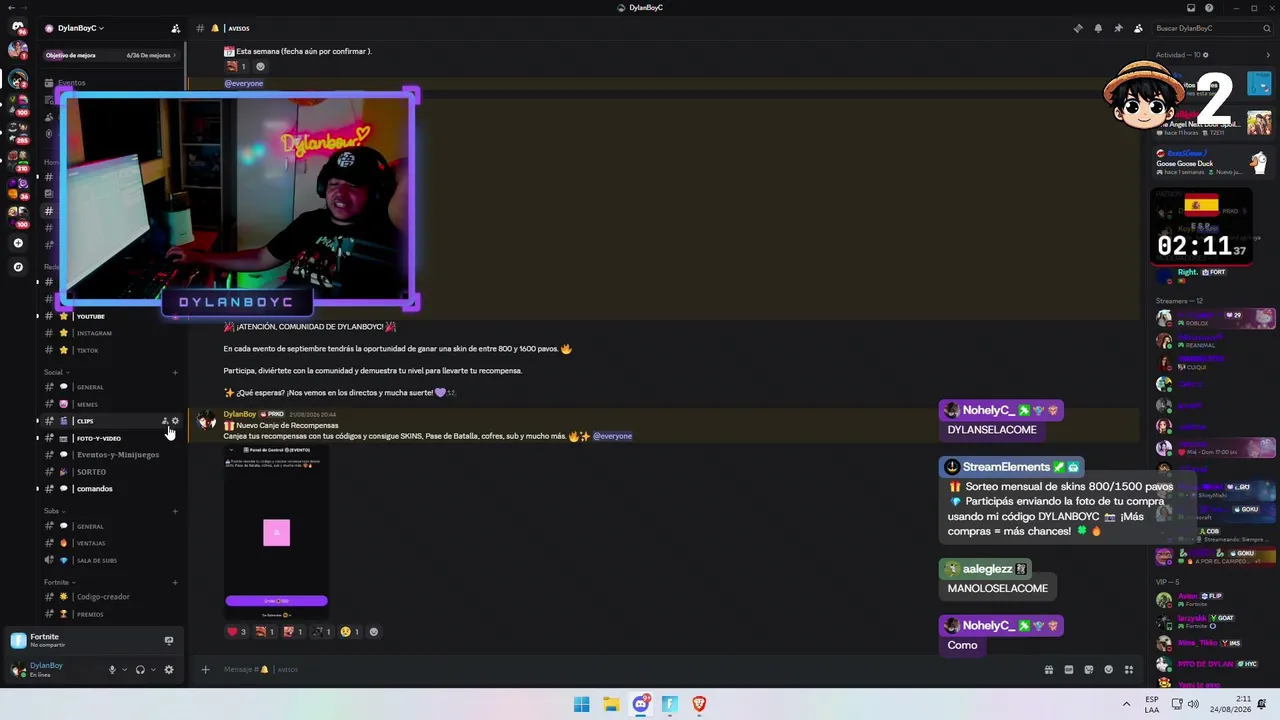The image size is (1280, 720).
Task: Click the message attachment plus button
Action: click(205, 670)
